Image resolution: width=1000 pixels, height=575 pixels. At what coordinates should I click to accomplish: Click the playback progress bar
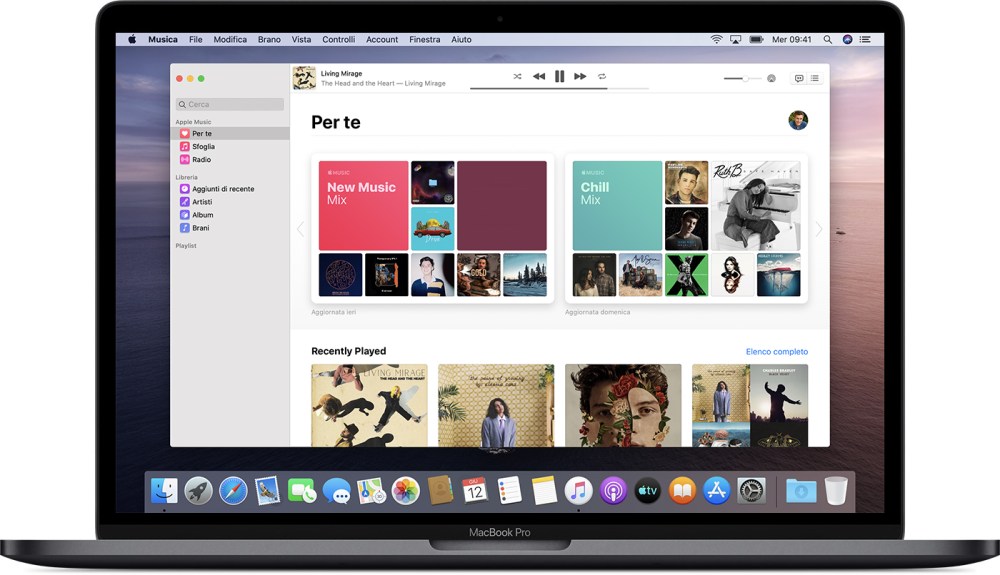click(x=559, y=89)
